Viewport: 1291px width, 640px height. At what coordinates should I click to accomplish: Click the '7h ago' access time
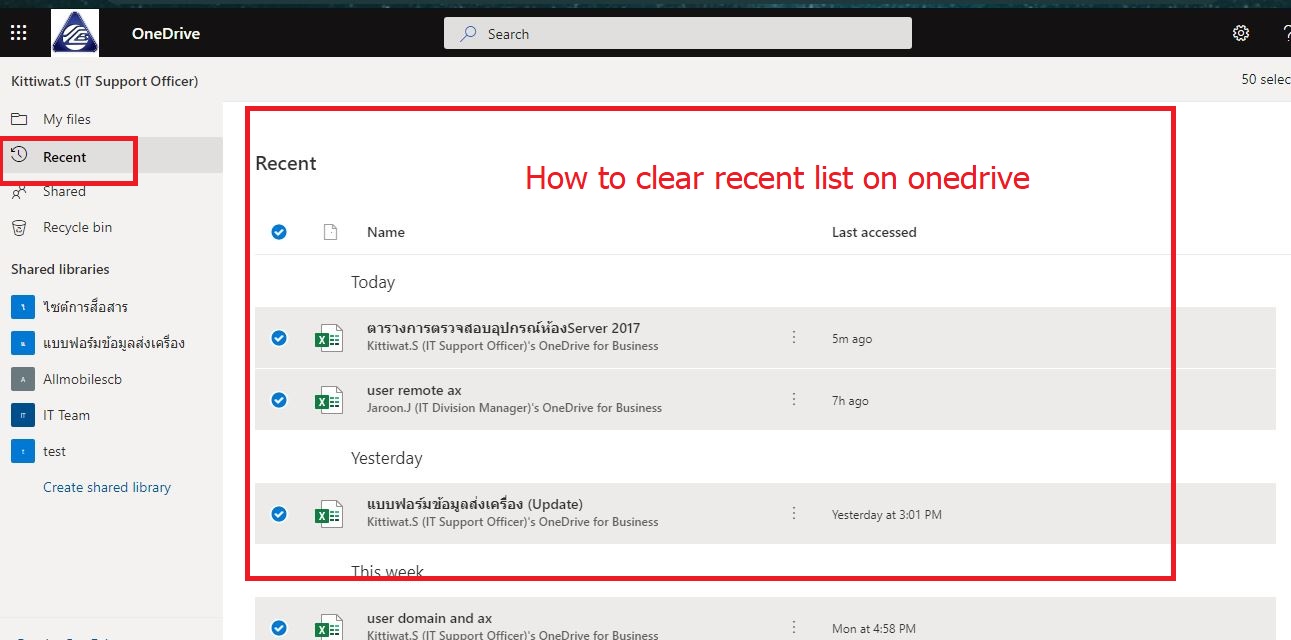tap(850, 401)
